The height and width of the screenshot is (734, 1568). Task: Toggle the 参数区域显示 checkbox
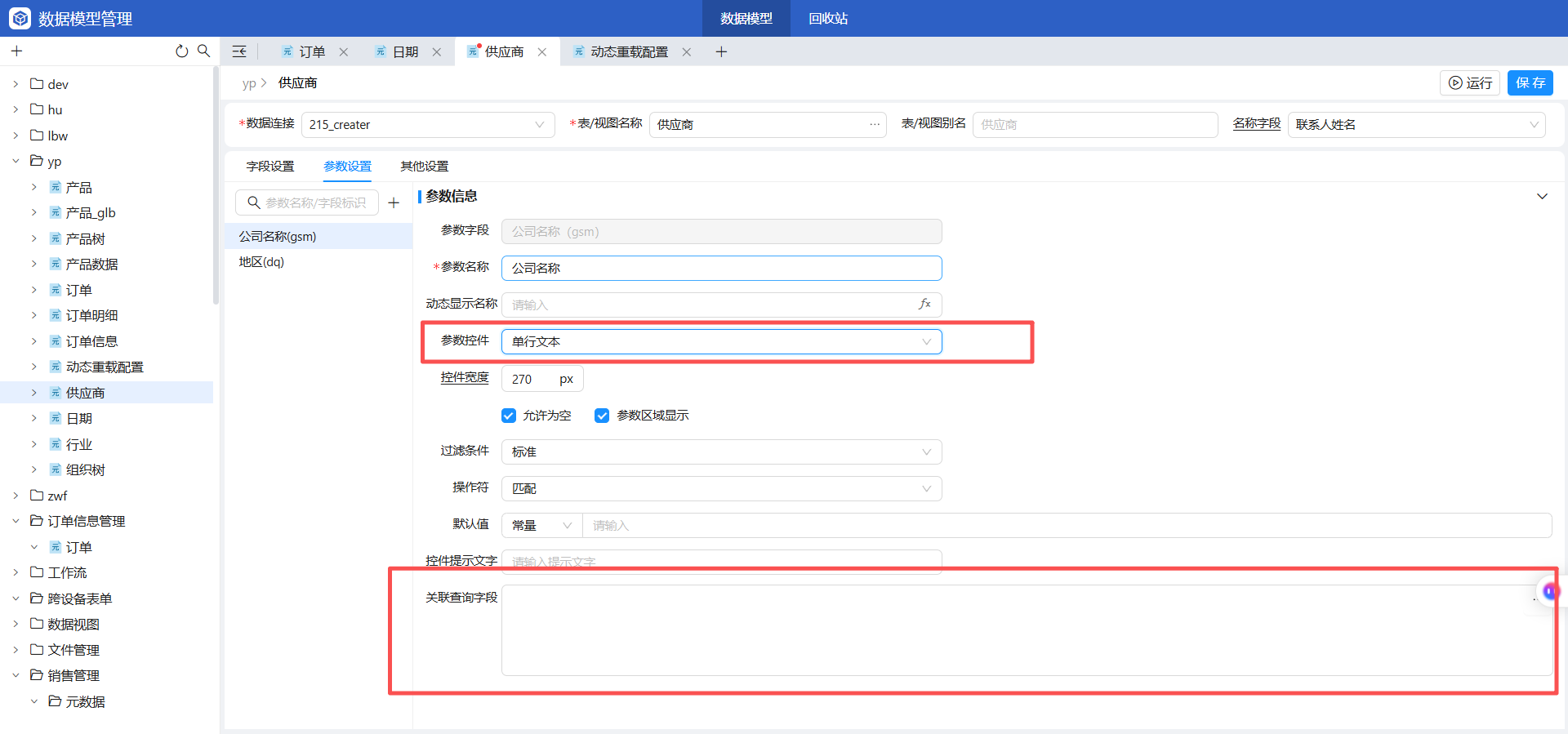pyautogui.click(x=602, y=416)
